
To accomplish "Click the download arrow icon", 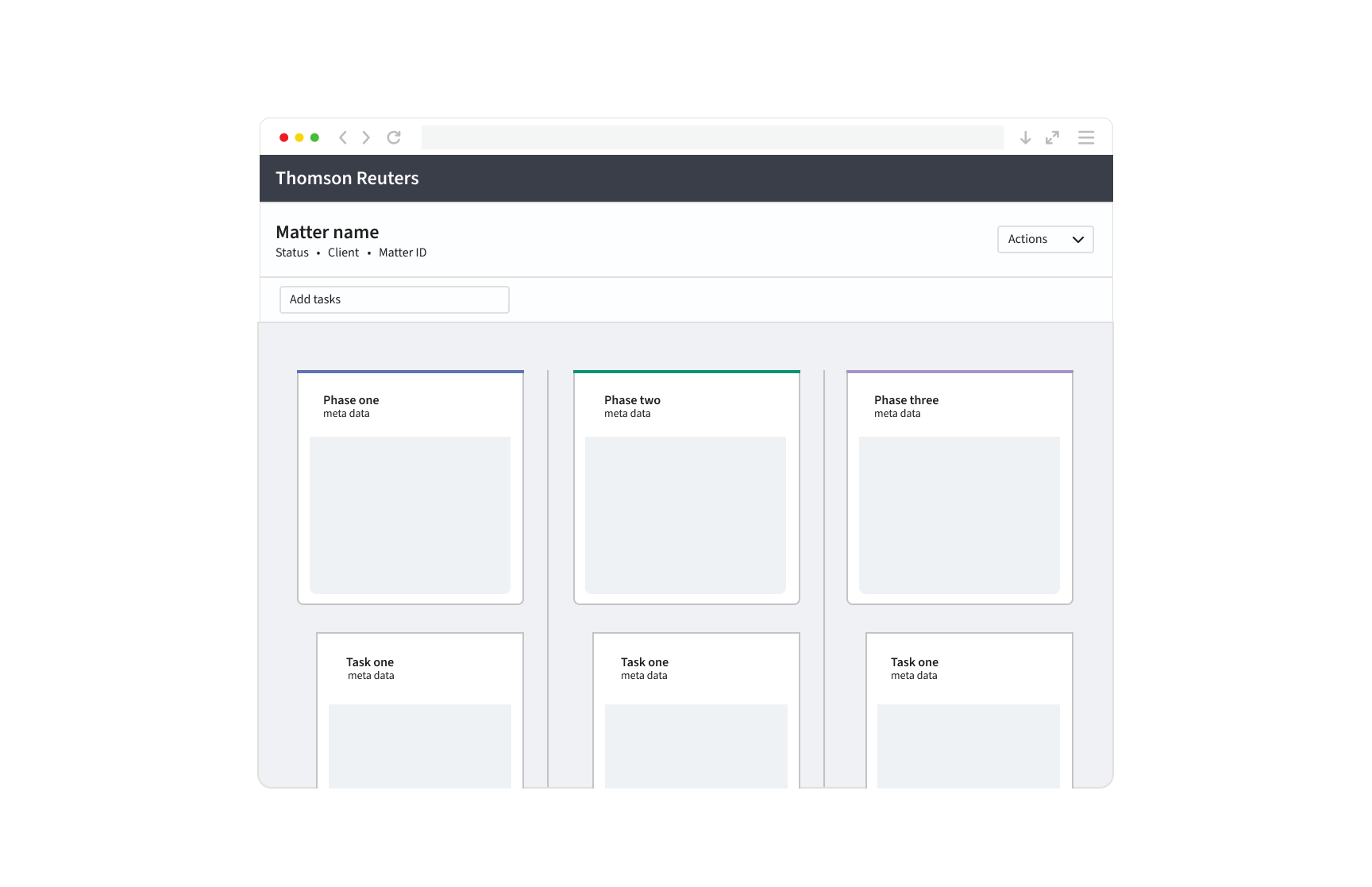I will pos(1025,138).
